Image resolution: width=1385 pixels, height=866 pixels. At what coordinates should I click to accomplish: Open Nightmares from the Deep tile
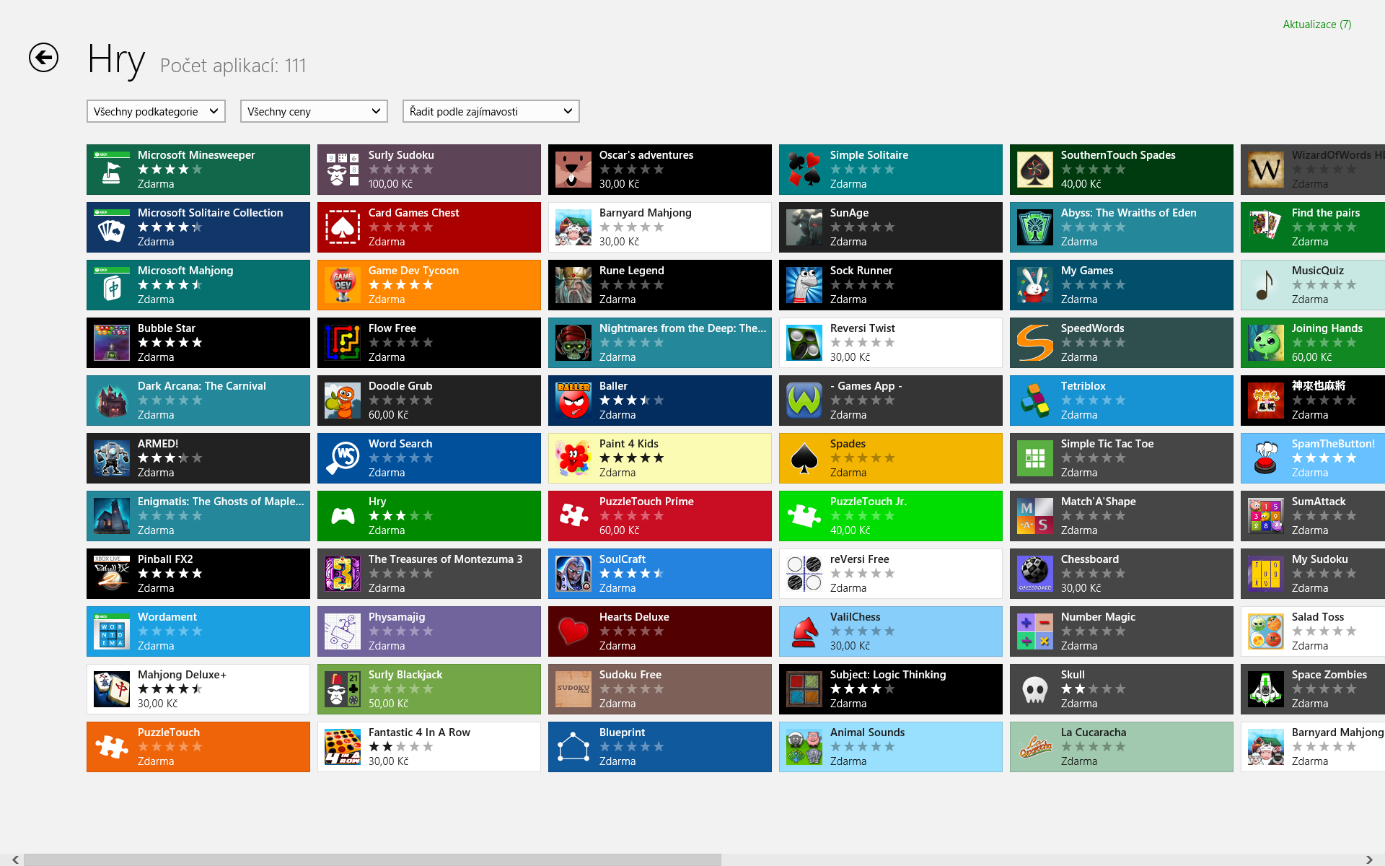(660, 343)
